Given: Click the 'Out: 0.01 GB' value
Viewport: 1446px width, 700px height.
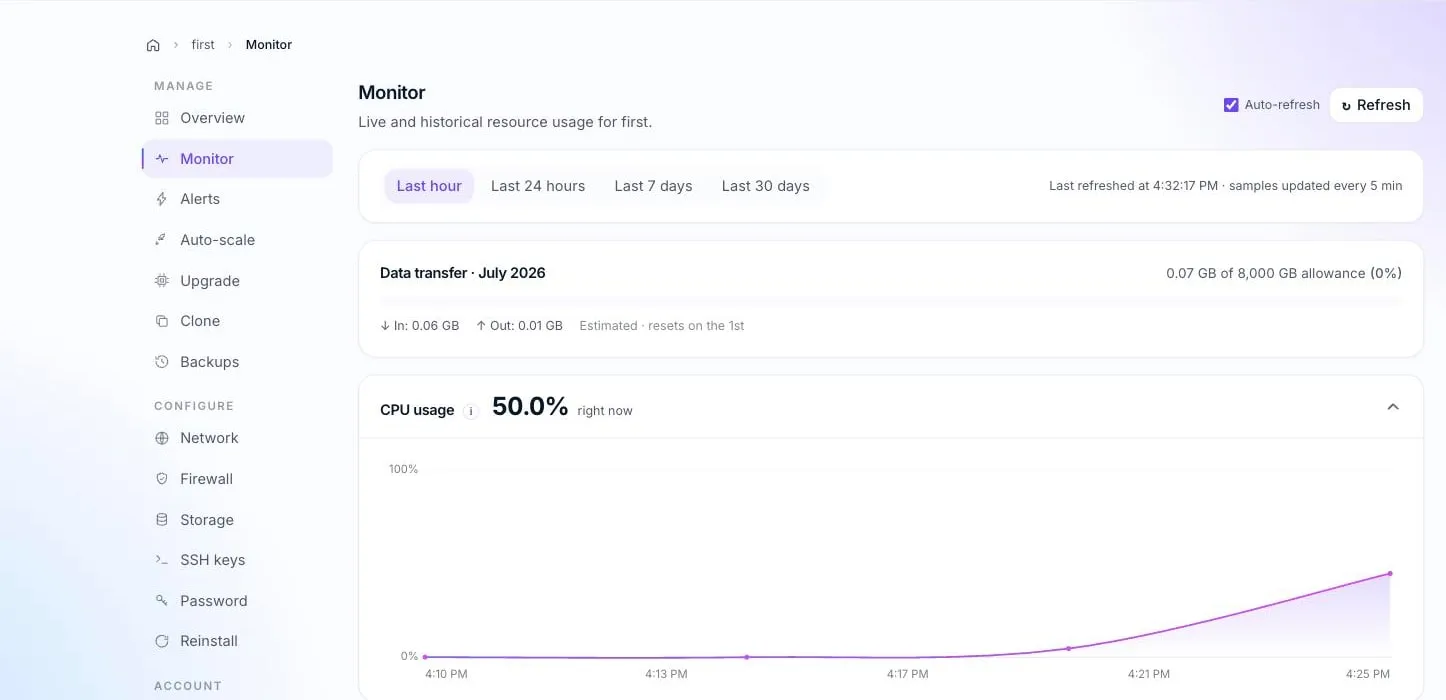Looking at the screenshot, I should click(x=519, y=326).
